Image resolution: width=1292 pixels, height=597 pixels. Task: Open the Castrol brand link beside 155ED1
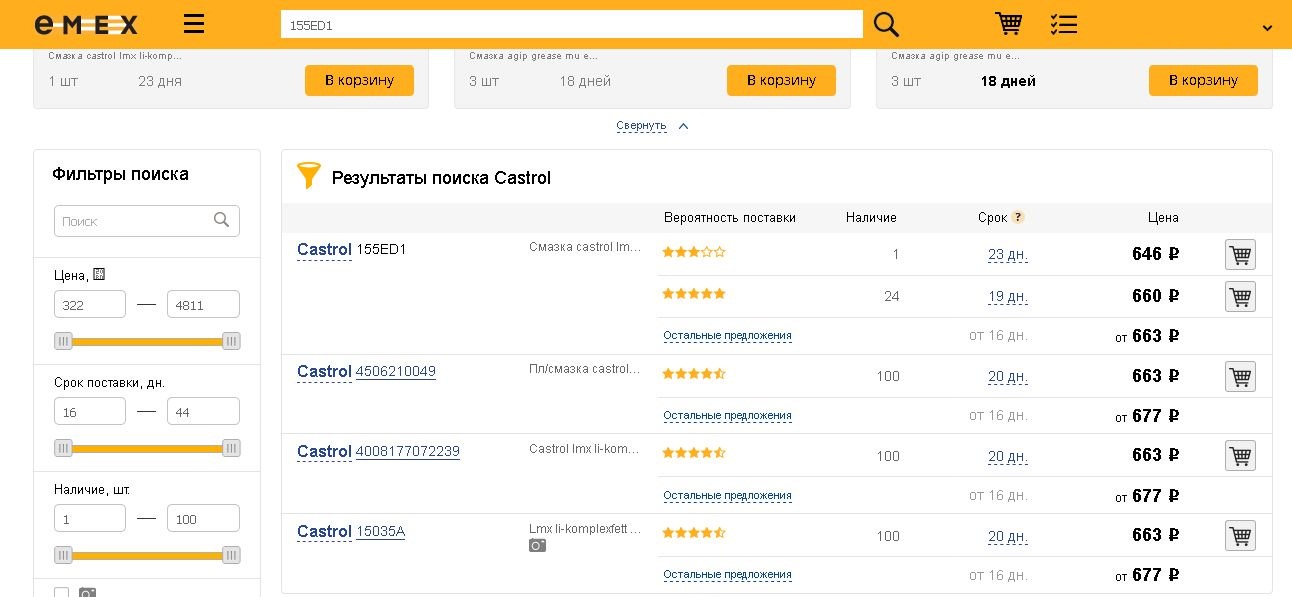pyautogui.click(x=324, y=249)
